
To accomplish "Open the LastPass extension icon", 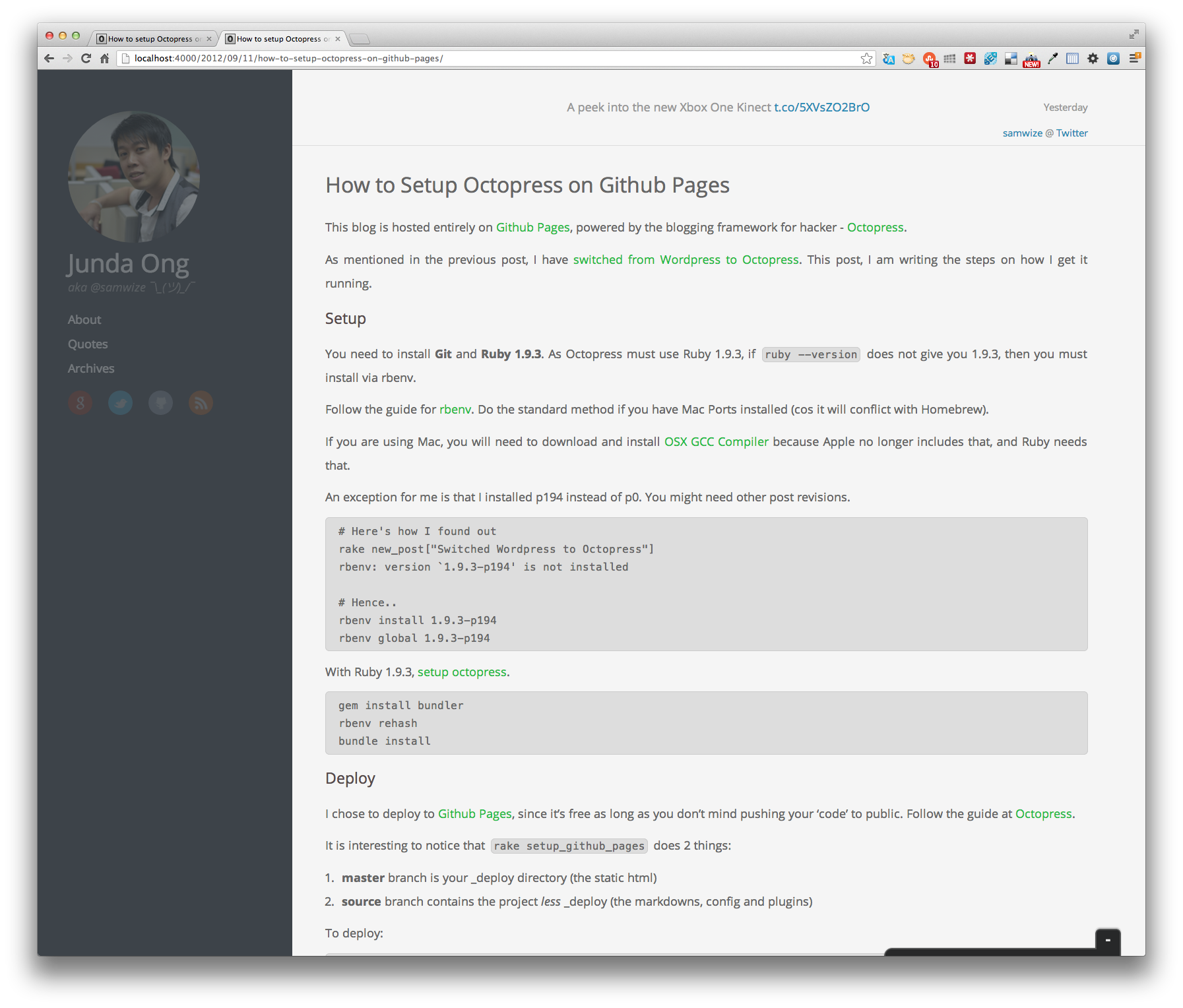I will click(x=970, y=59).
